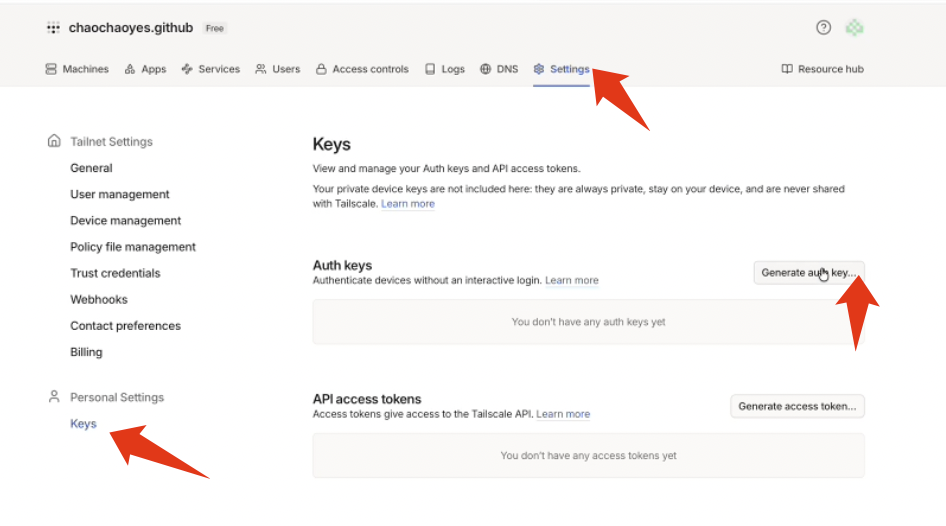
Task: Switch to the Apps tab
Action: pos(145,69)
